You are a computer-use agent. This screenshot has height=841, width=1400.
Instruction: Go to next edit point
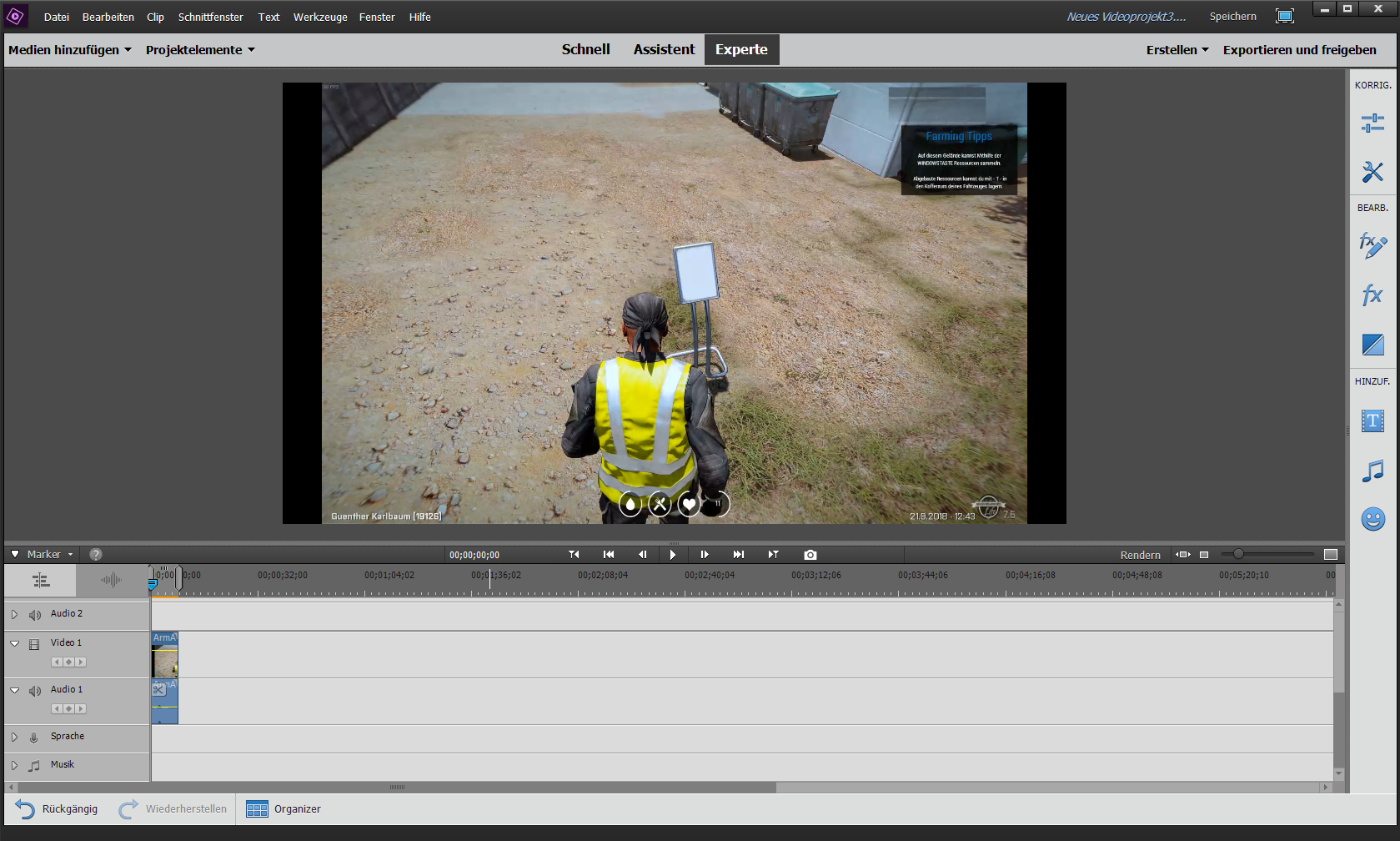[x=773, y=555]
